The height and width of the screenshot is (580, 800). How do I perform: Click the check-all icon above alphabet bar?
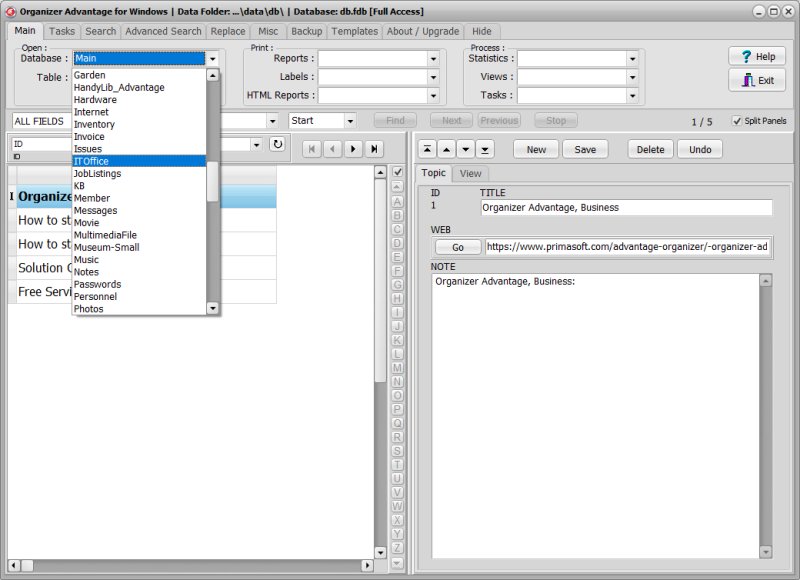[397, 172]
